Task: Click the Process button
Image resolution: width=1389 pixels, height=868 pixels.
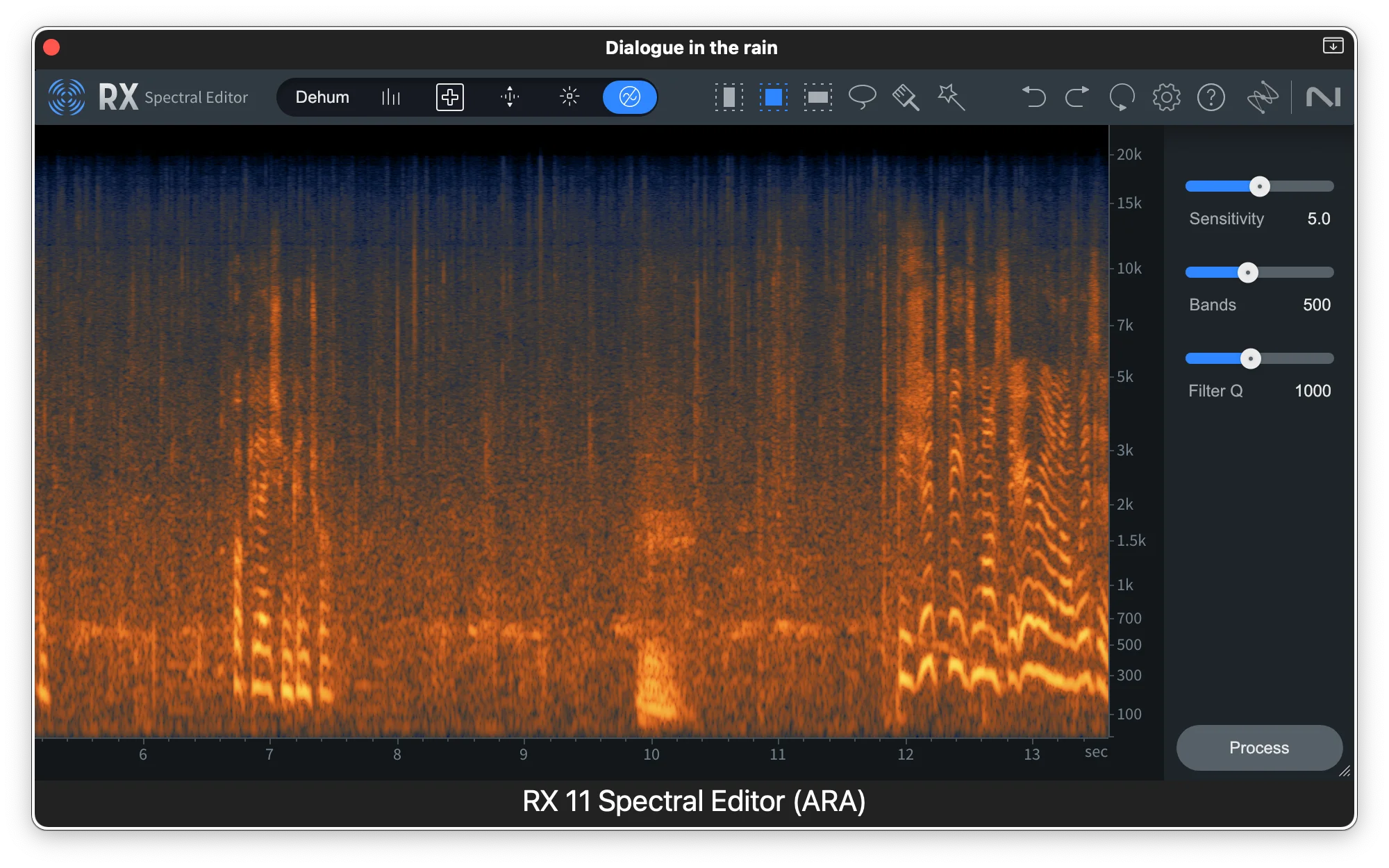Action: coord(1259,748)
